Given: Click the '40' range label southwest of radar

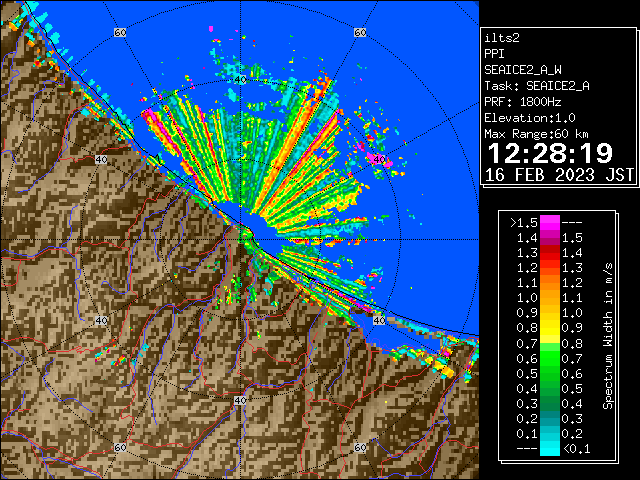Looking at the screenshot, I should coord(101,320).
